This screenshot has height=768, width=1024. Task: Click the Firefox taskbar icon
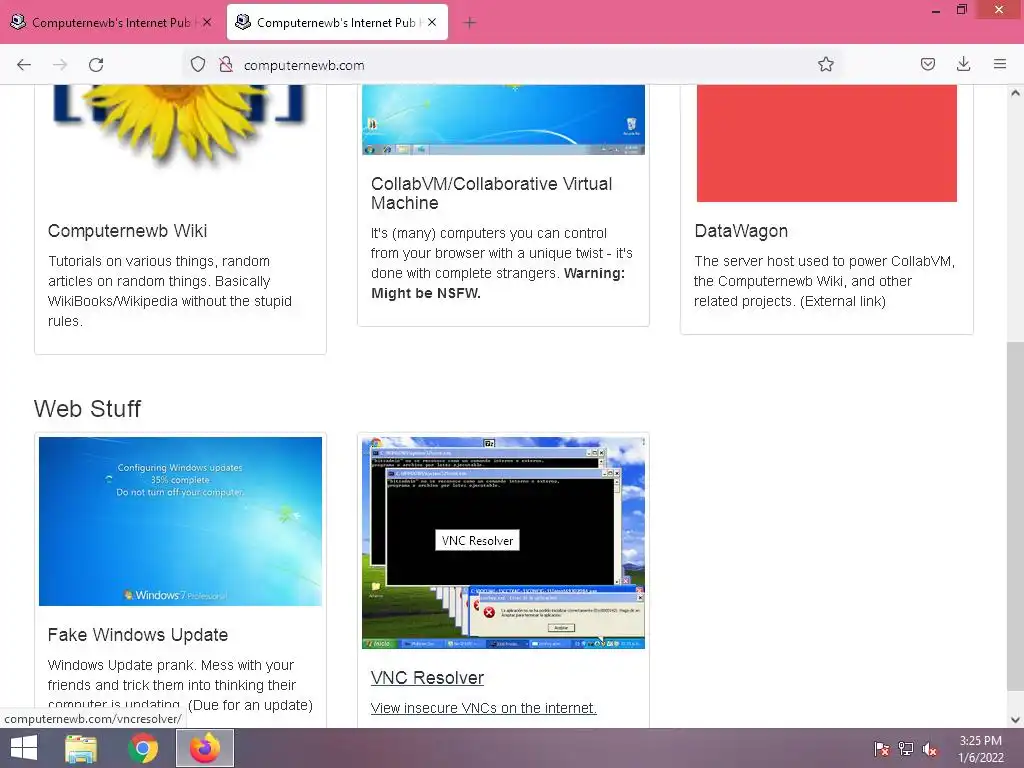205,748
